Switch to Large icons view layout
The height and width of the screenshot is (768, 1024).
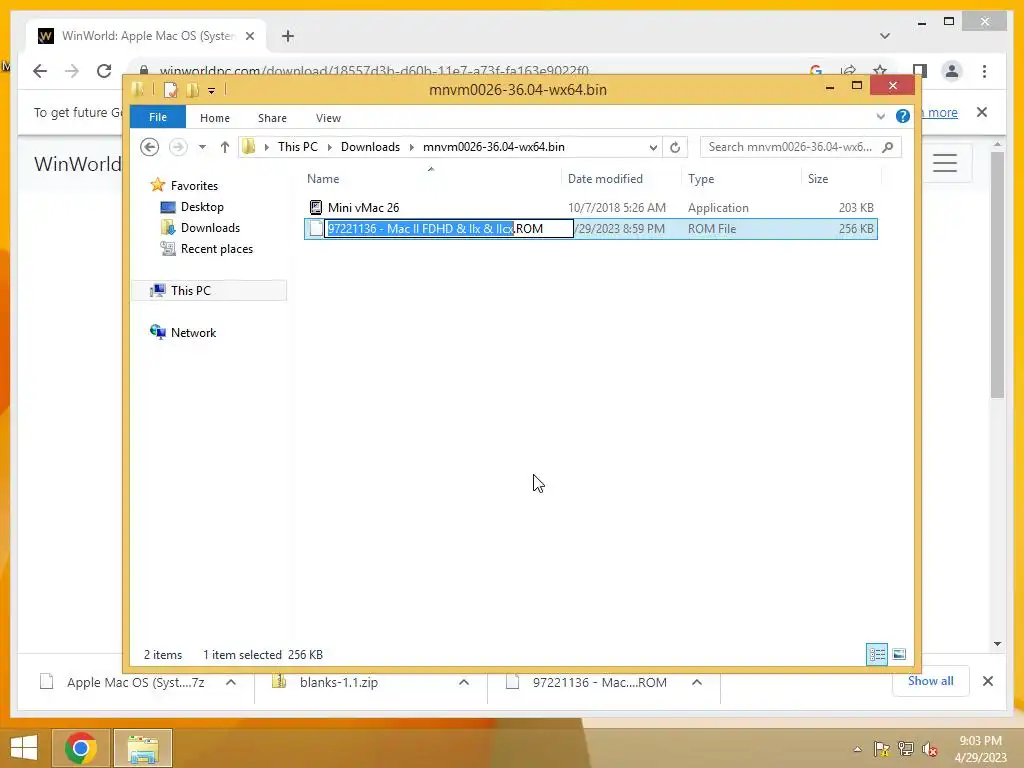pos(899,654)
